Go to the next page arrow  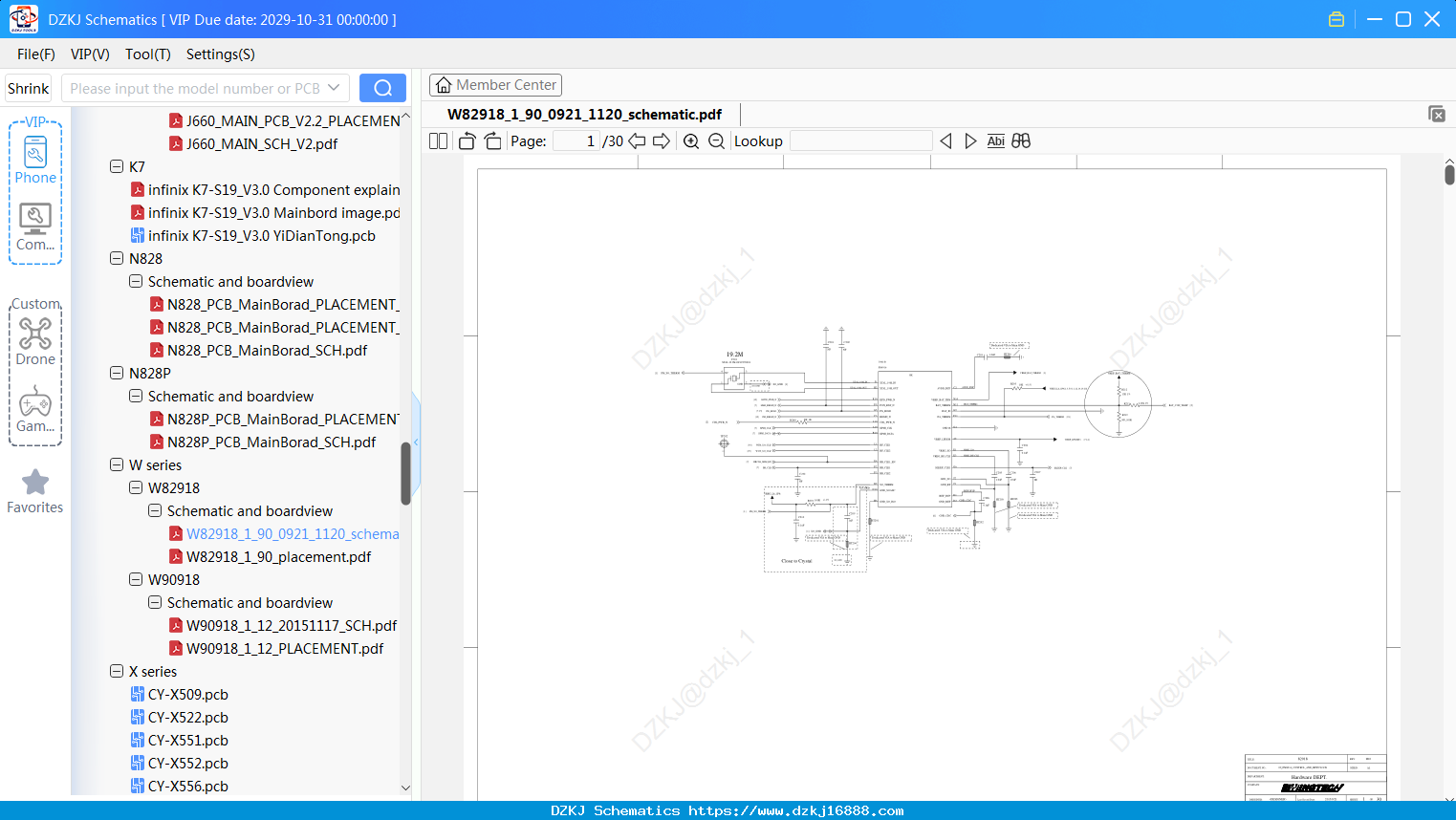662,140
